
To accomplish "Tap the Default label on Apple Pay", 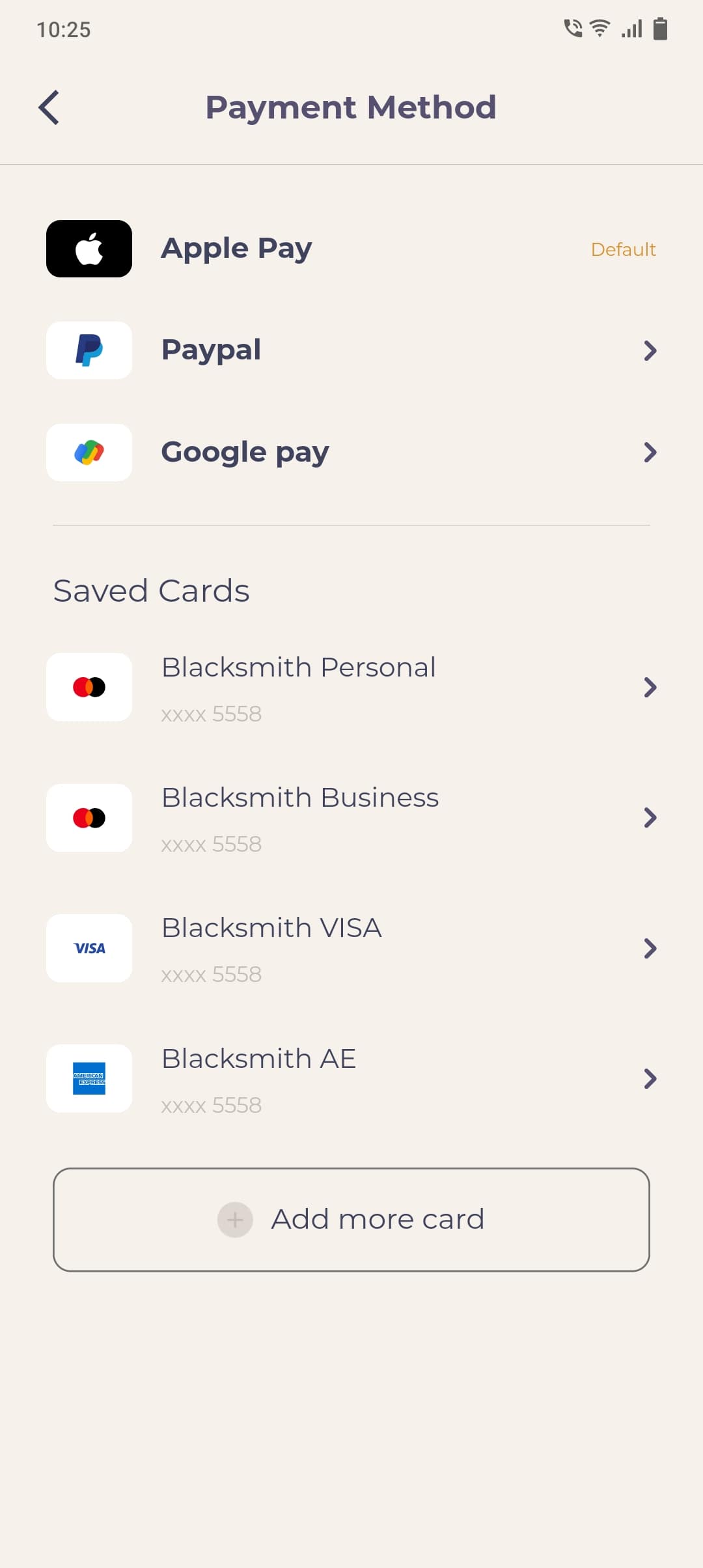I will click(623, 249).
